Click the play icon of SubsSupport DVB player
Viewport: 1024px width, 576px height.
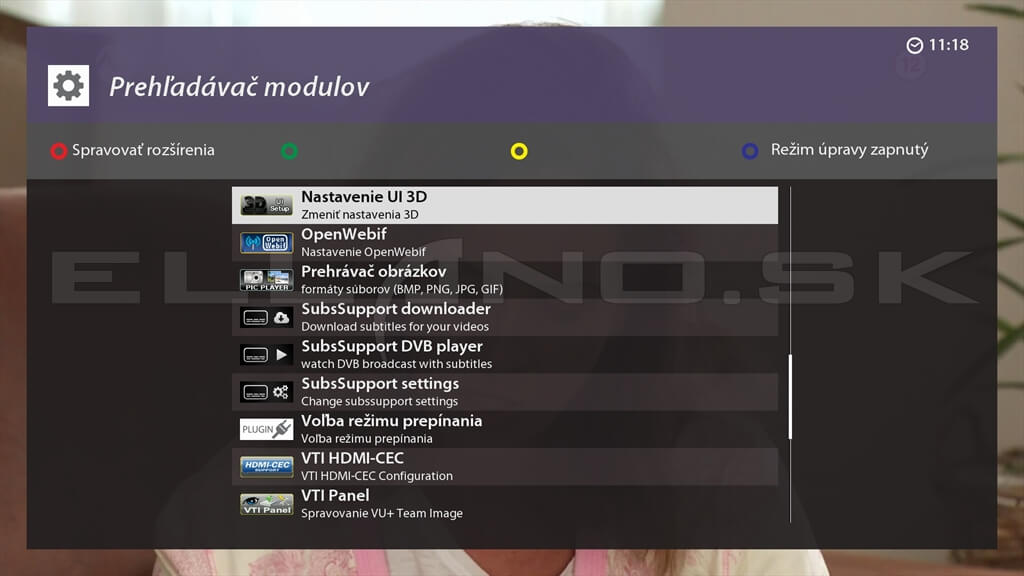point(264,353)
